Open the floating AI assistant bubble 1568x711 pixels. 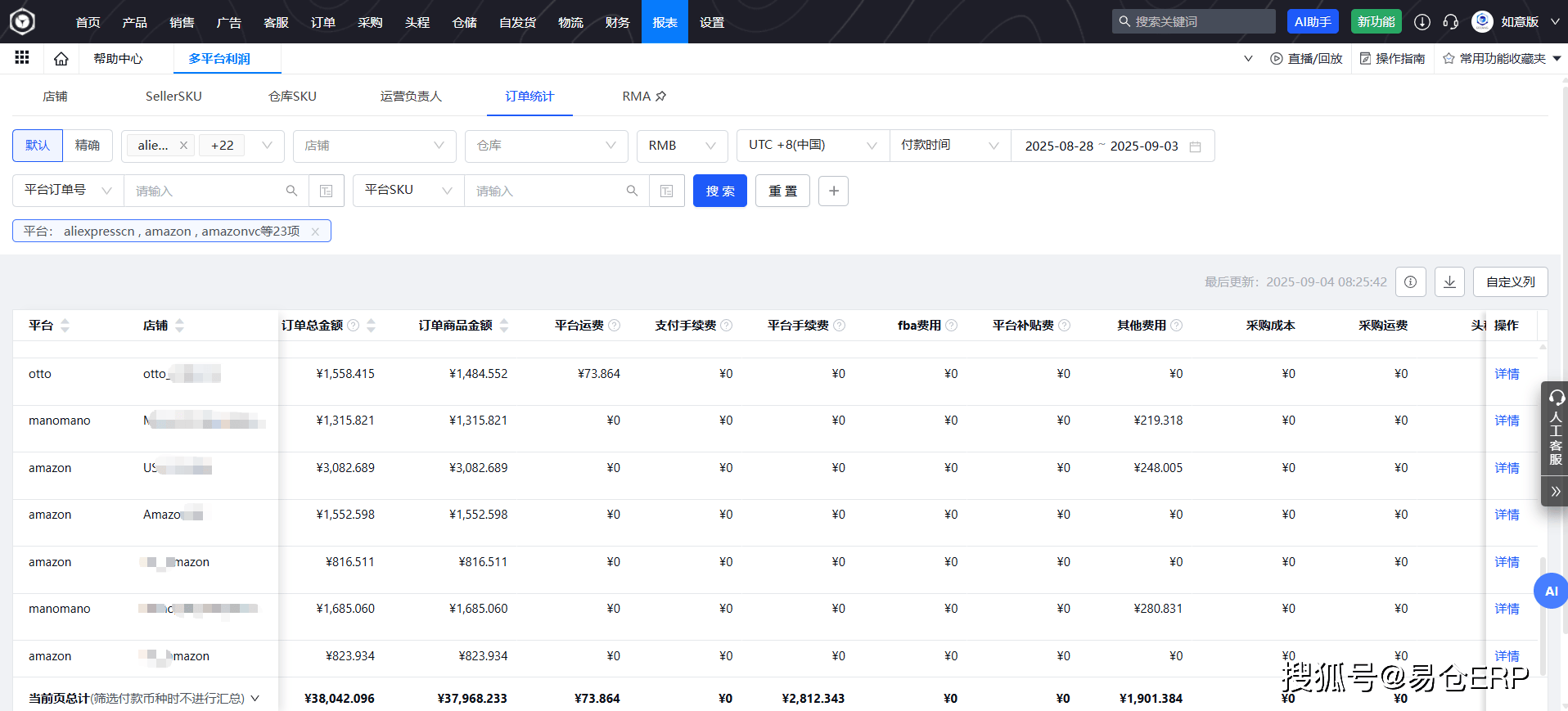(1550, 591)
